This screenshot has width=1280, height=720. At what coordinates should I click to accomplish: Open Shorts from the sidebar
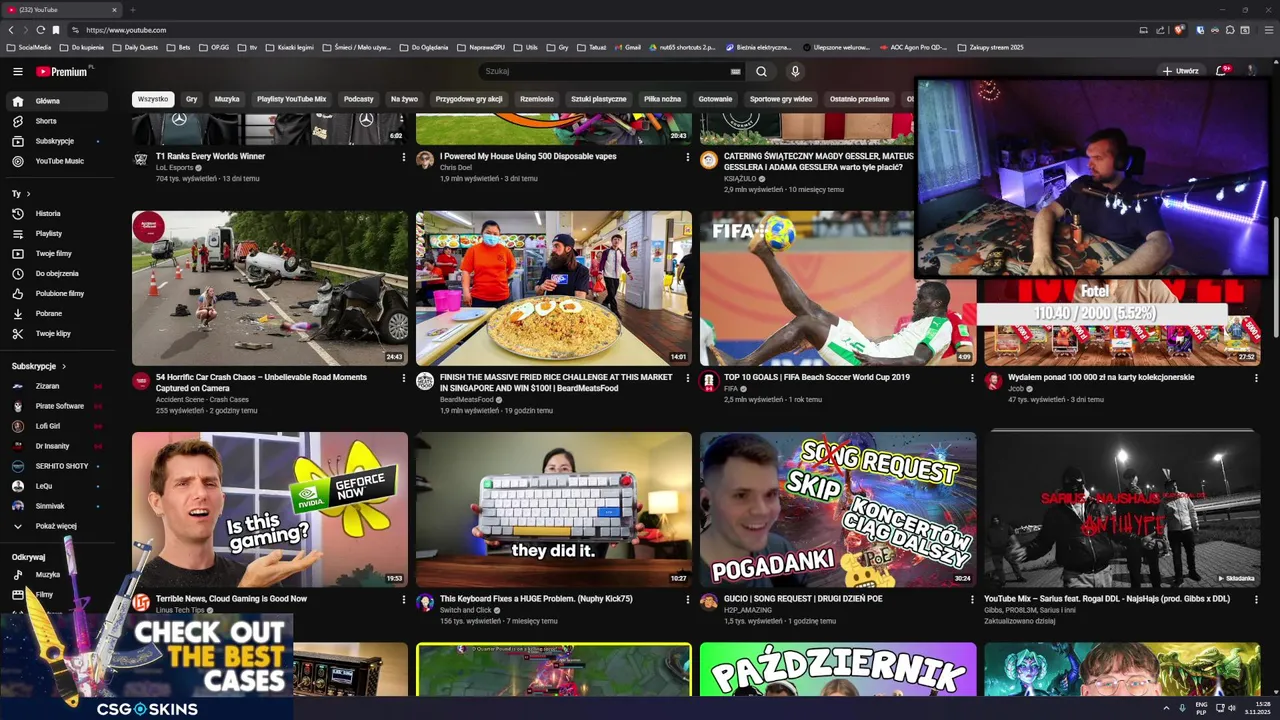58,121
